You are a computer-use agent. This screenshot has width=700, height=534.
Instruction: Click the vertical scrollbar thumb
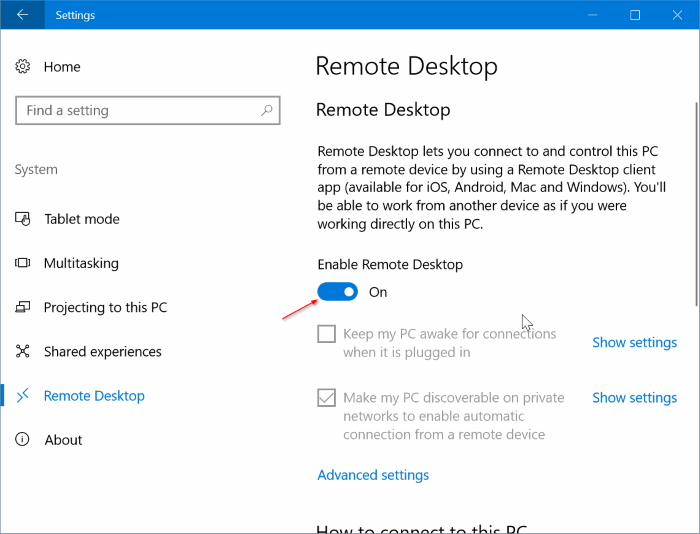click(696, 204)
